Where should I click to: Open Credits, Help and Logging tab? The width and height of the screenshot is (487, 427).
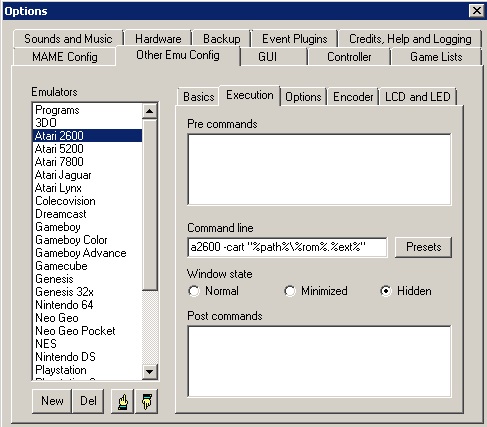coord(410,39)
